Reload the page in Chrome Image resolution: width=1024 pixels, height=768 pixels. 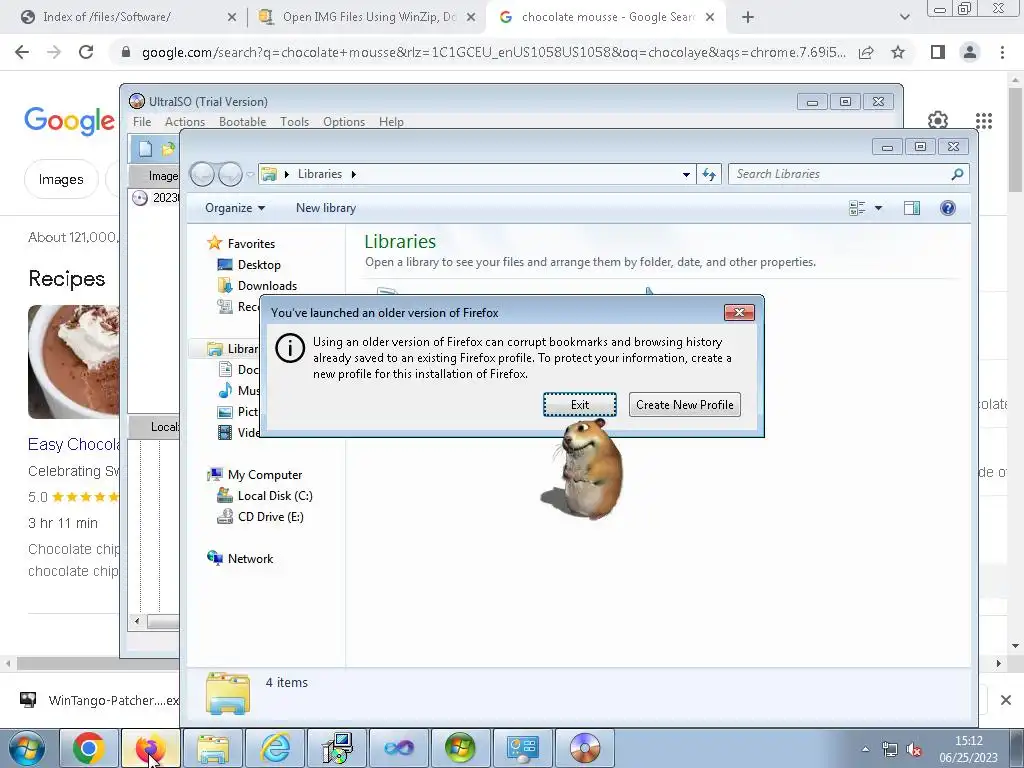[x=86, y=52]
